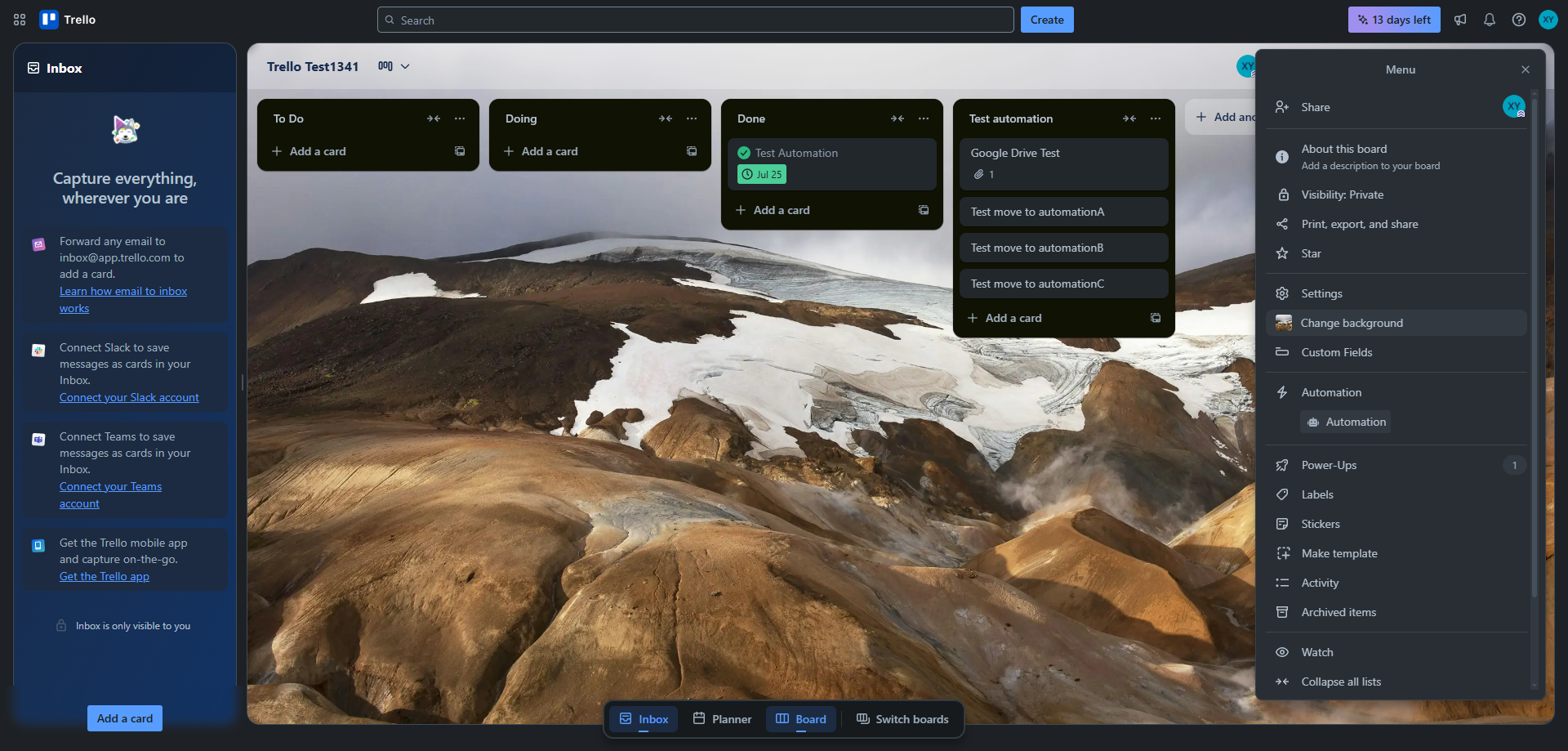
Task: Open Activity in the board menu
Action: point(1396,583)
